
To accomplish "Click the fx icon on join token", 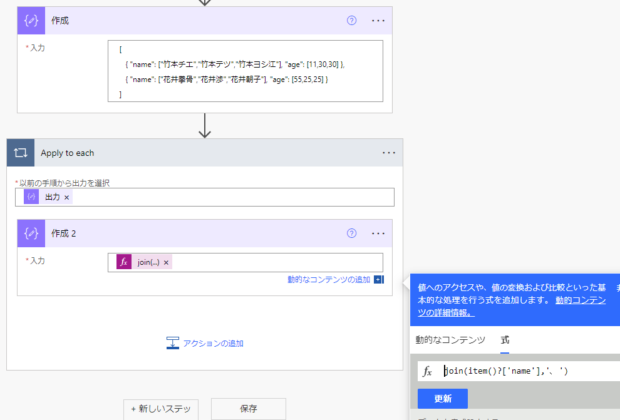I will tap(124, 262).
